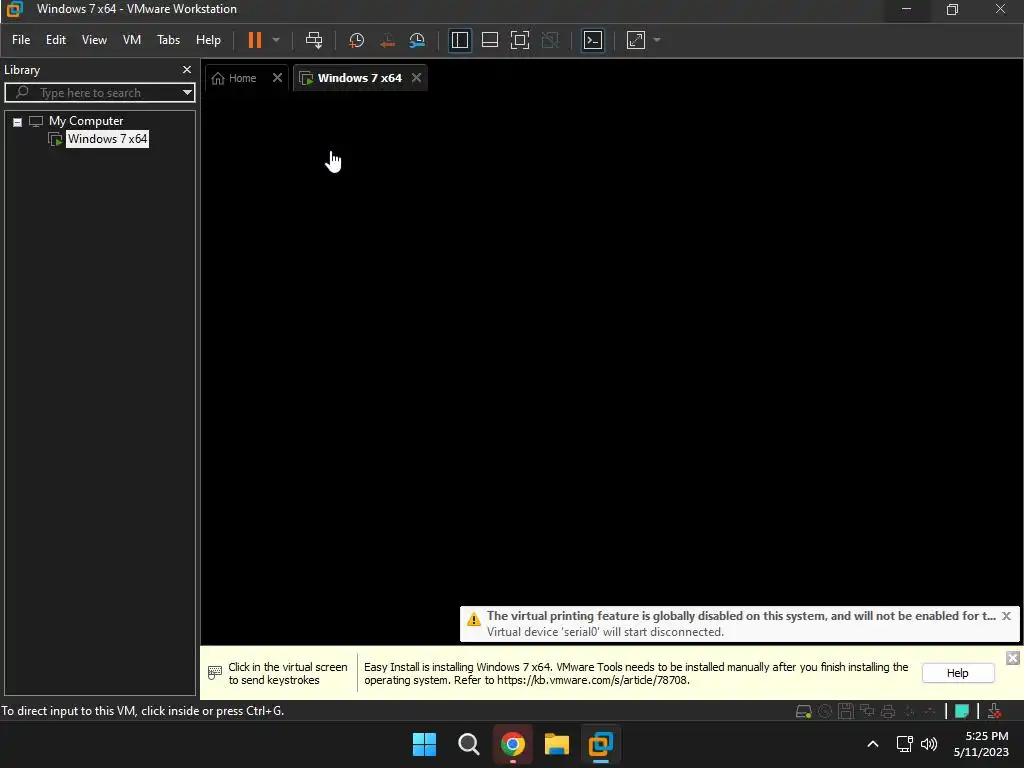The height and width of the screenshot is (768, 1024).
Task: Open the Help menu
Action: (208, 40)
